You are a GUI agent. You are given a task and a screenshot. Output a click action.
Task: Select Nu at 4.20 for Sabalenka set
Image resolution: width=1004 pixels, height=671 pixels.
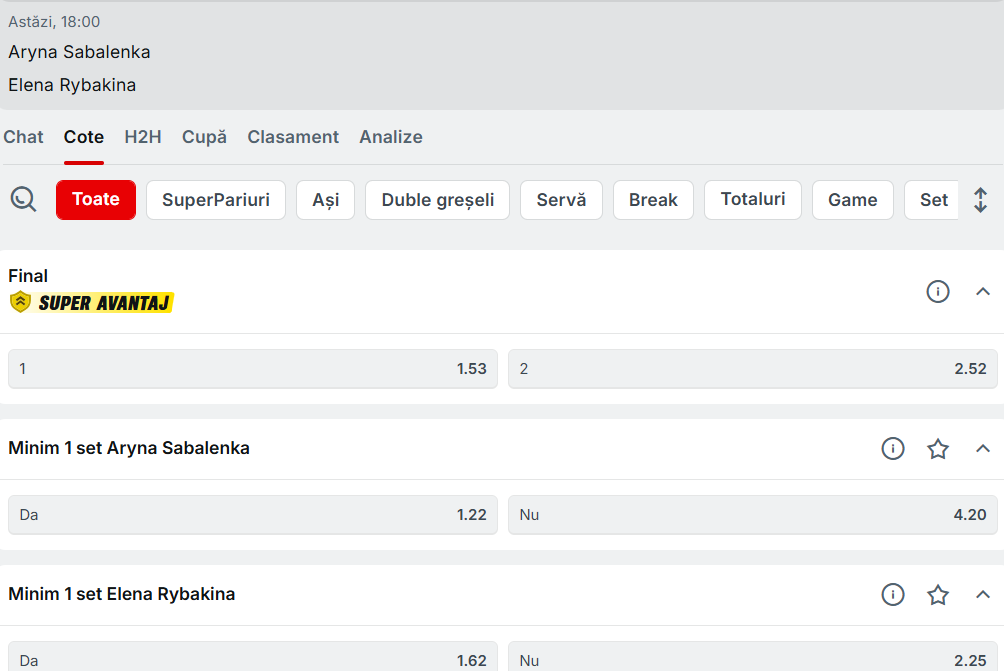(752, 515)
